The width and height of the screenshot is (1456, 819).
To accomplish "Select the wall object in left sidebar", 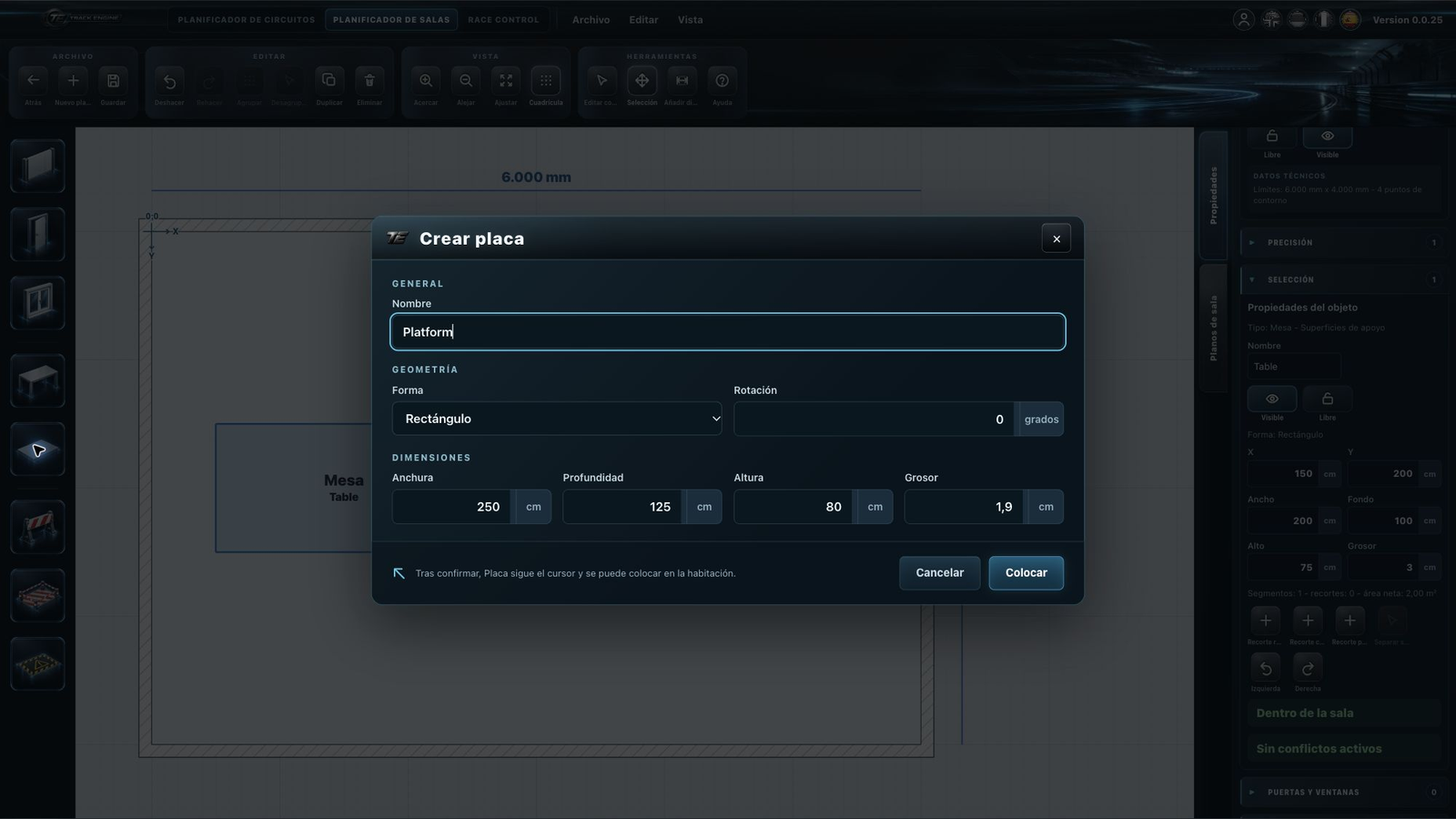I will (x=37, y=166).
